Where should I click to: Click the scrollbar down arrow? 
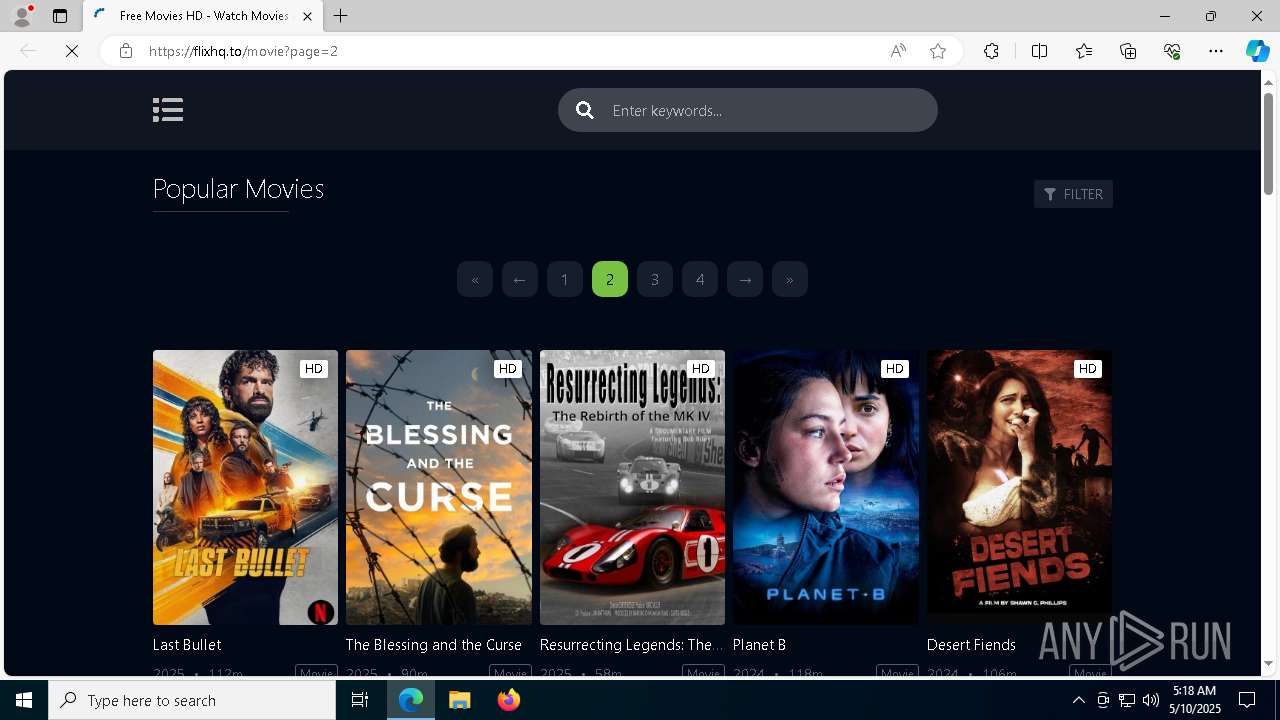(x=1268, y=663)
